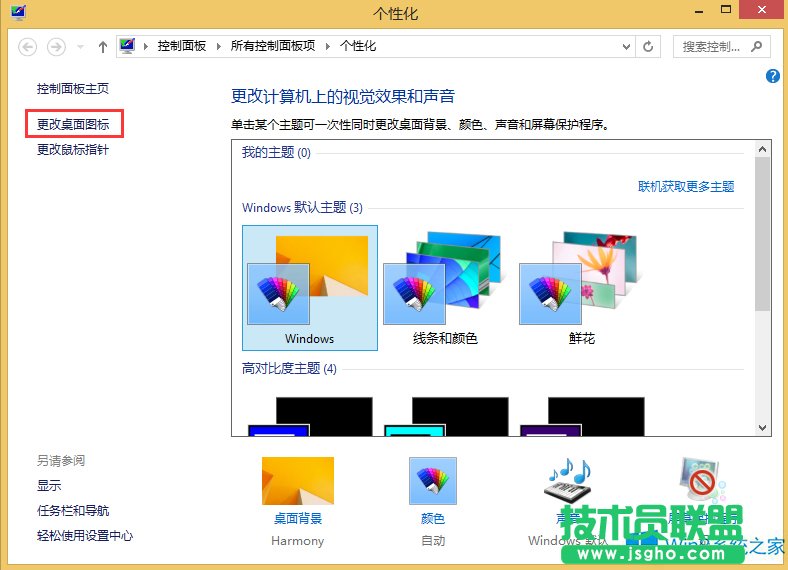Open 控制面板主页 link
Screen dimensions: 788x570
(x=73, y=89)
